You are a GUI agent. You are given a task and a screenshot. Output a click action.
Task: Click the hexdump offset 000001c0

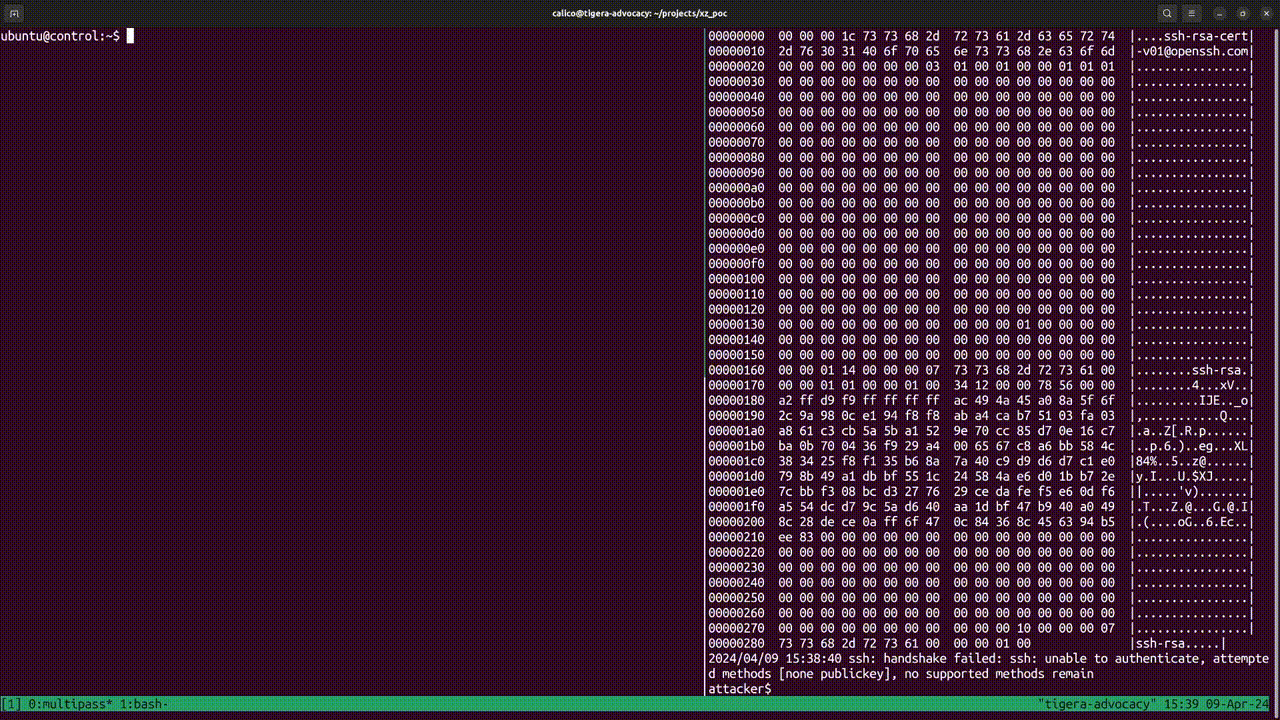point(736,461)
